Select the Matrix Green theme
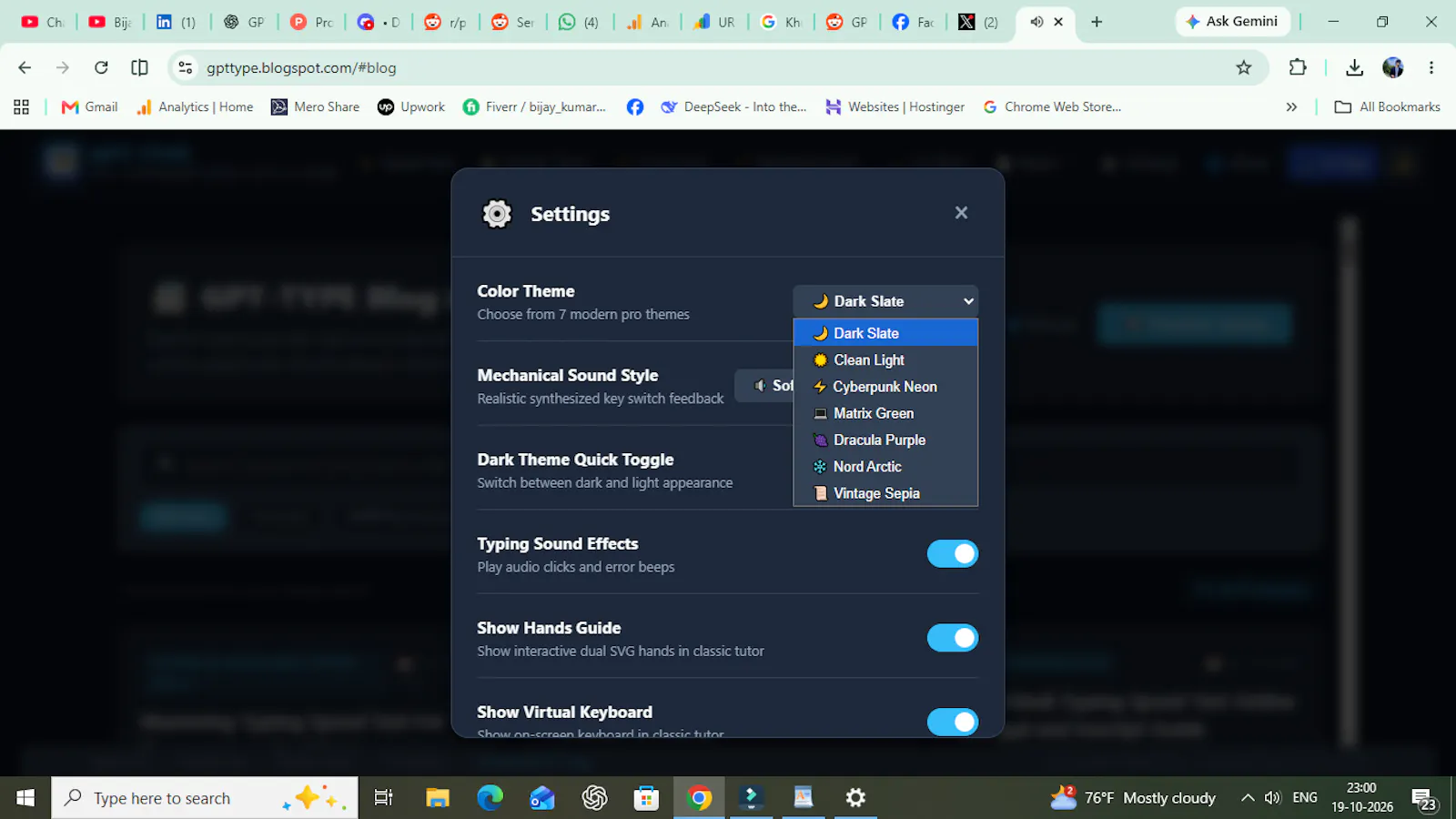The image size is (1456, 819). pyautogui.click(x=885, y=413)
